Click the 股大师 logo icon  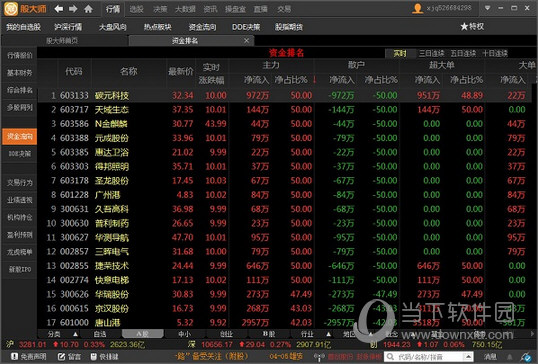11,9
